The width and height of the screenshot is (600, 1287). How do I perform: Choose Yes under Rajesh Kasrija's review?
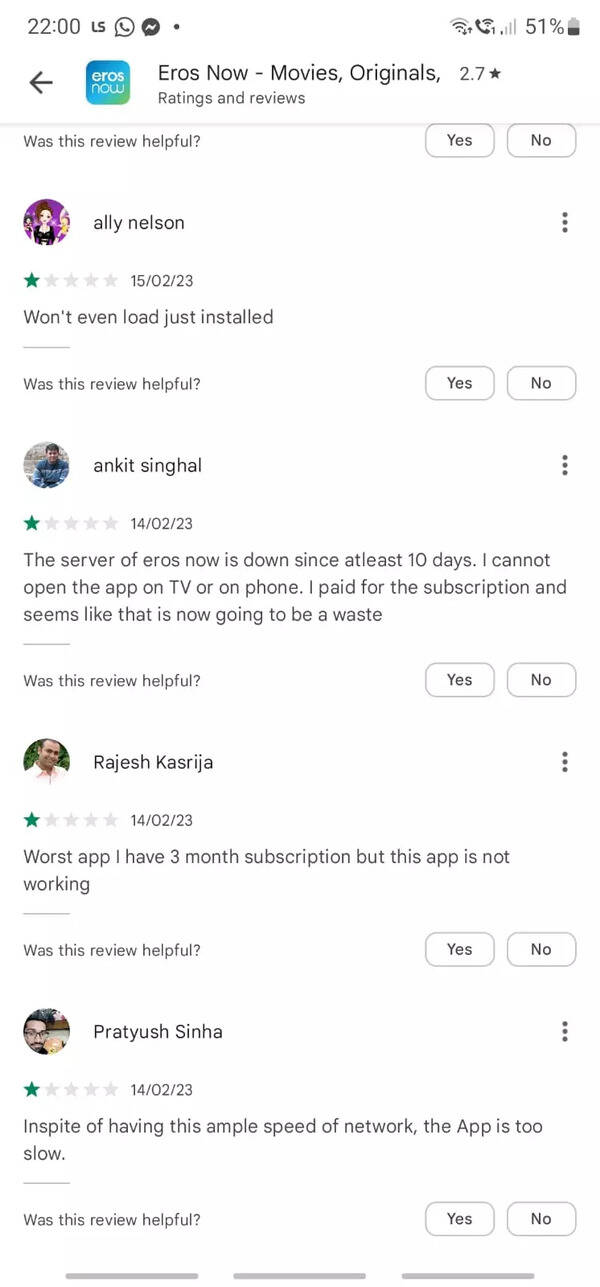[460, 949]
